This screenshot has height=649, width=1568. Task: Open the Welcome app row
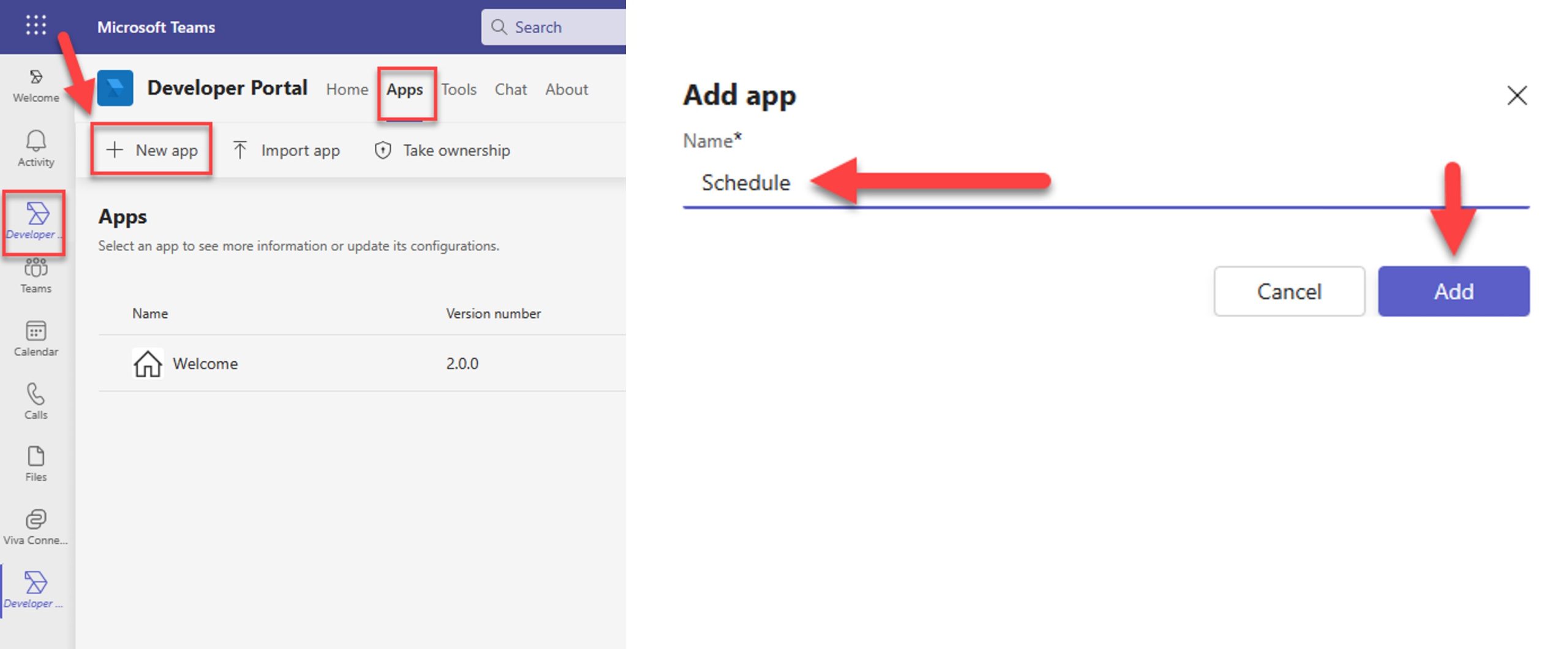coord(205,364)
